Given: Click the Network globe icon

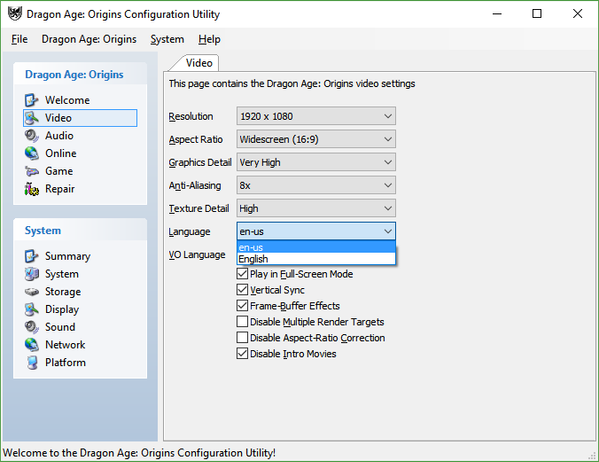Looking at the screenshot, I should [31, 345].
